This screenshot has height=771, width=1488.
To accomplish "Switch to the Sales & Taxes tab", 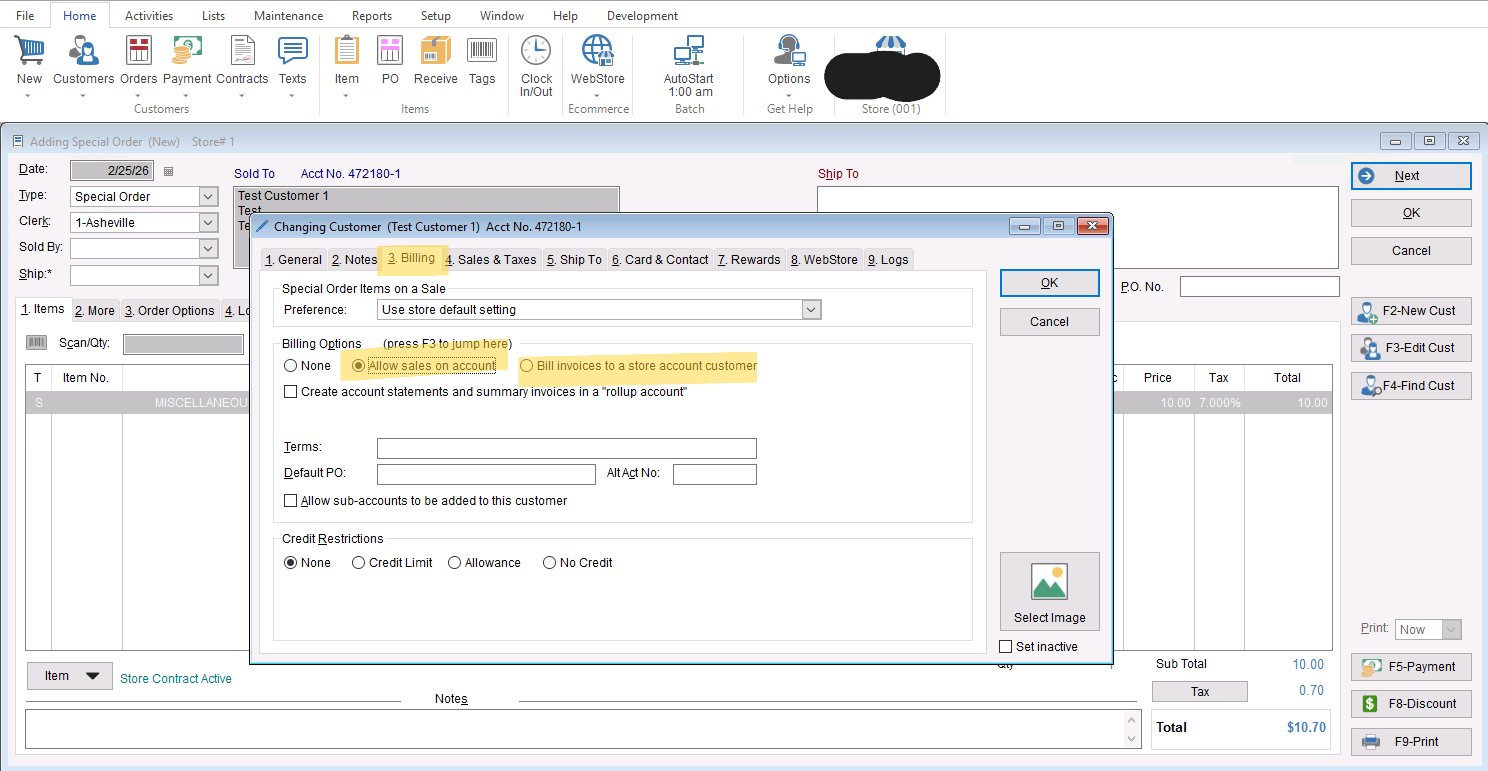I will click(491, 260).
